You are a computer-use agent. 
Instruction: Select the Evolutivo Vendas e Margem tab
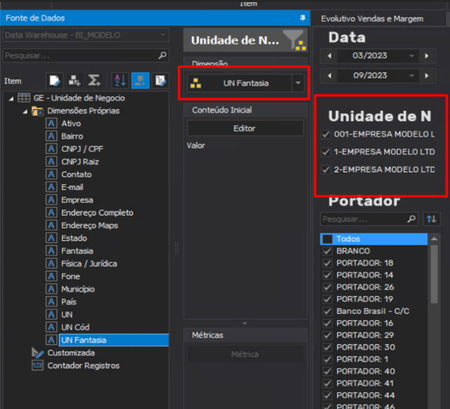click(x=372, y=19)
